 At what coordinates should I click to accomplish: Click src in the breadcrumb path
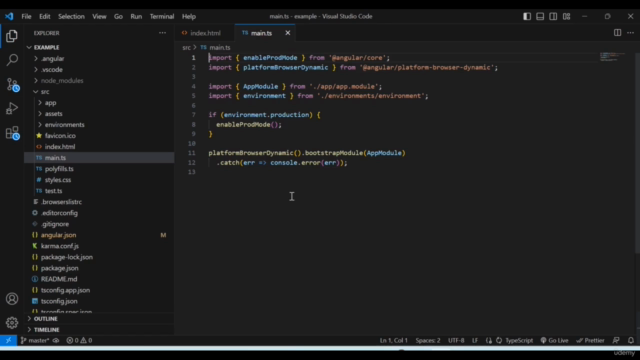[x=186, y=47]
